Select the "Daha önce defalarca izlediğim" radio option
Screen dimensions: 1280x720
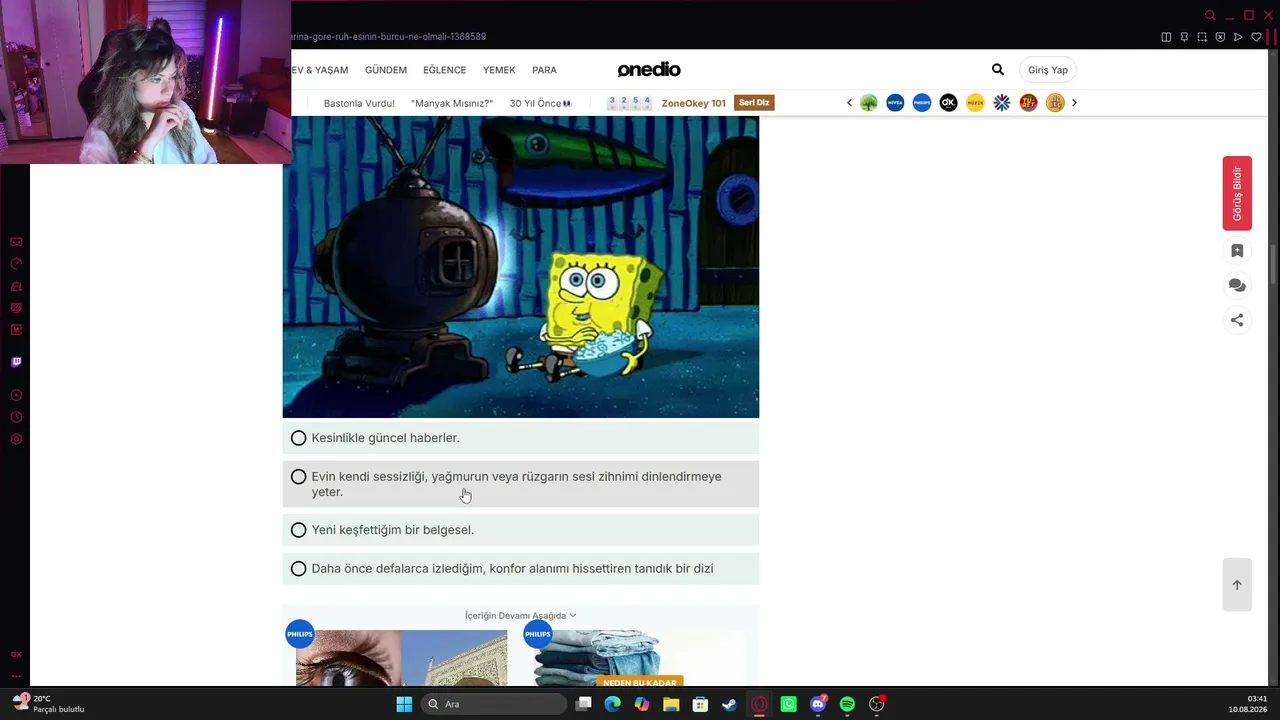coord(299,569)
